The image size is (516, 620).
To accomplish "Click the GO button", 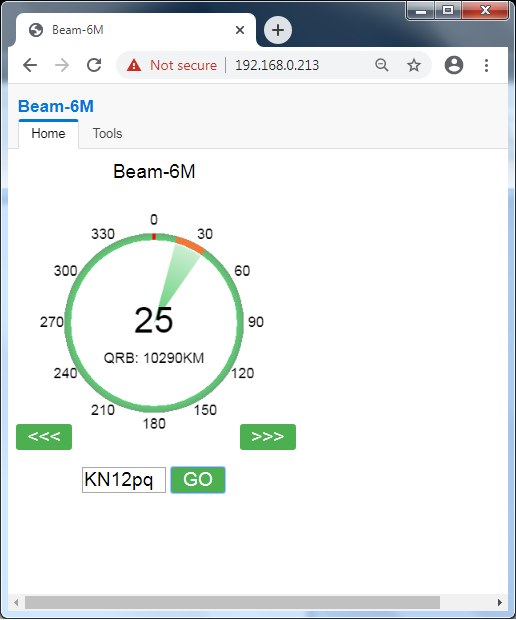I will 198,480.
